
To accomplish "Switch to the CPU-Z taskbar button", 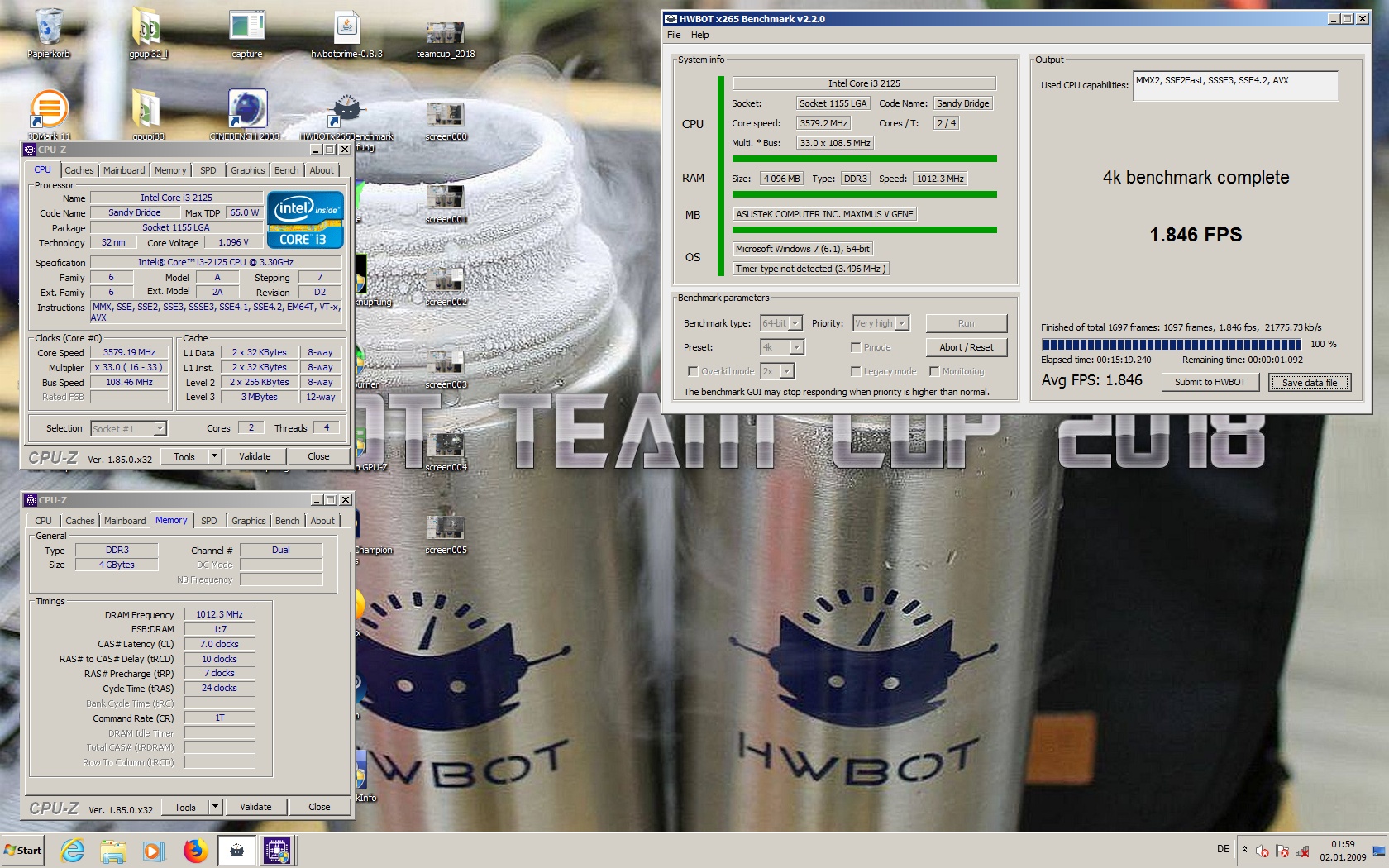I will 277,851.
